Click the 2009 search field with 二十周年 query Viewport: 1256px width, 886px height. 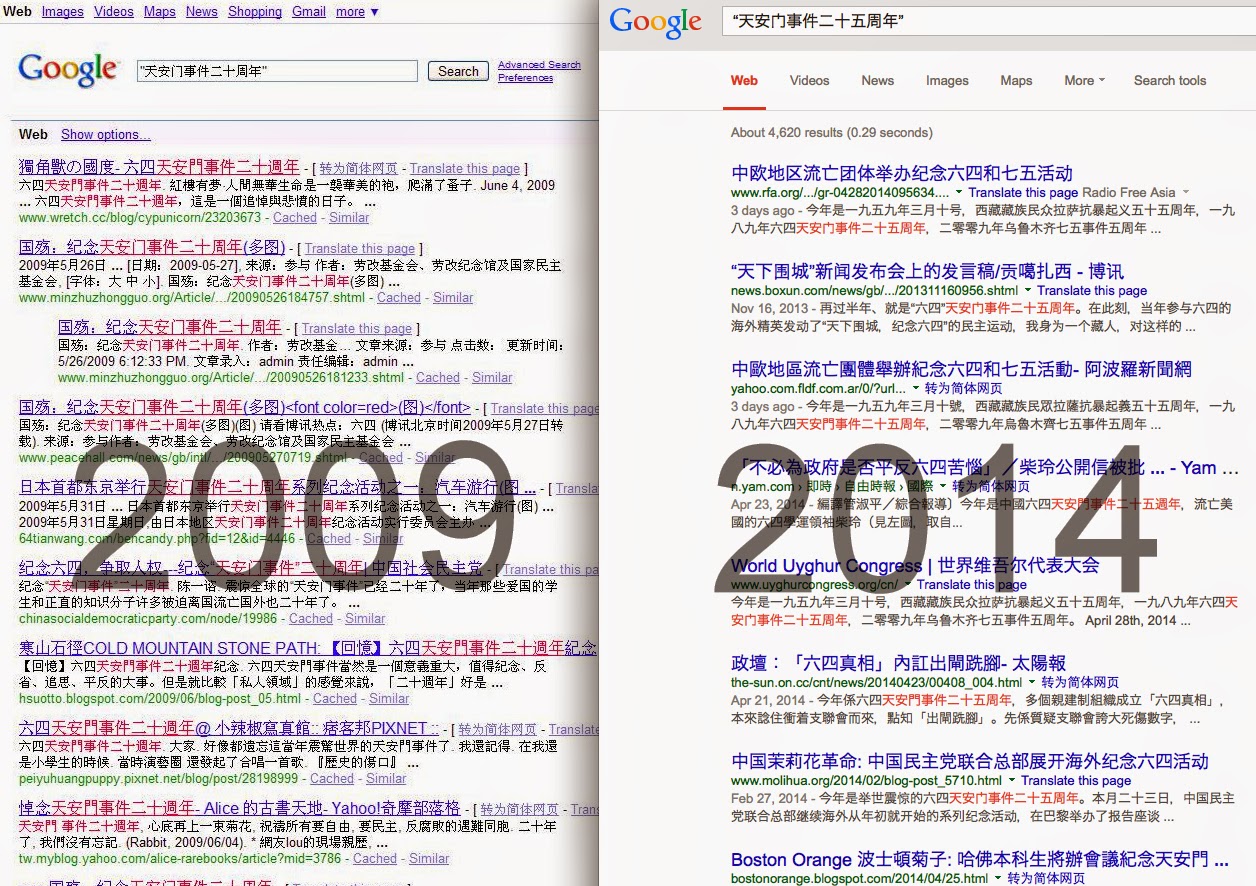[x=277, y=71]
